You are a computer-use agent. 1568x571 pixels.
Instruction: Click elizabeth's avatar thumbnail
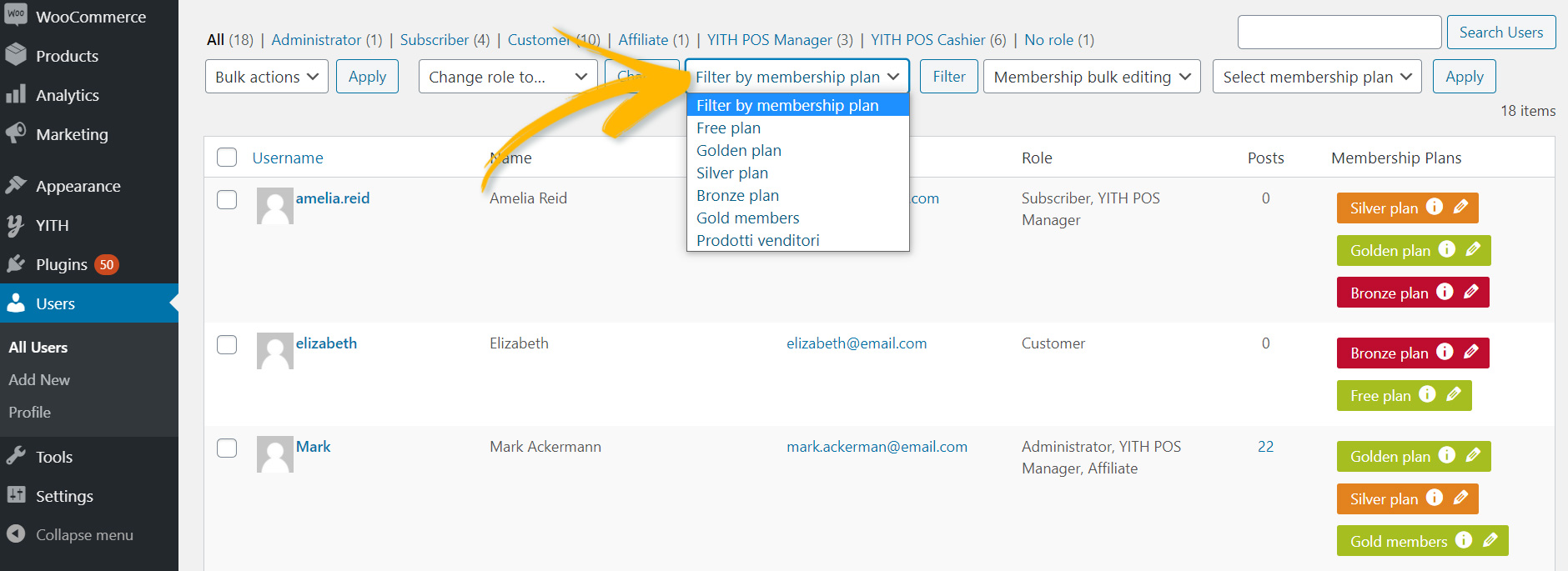click(275, 351)
